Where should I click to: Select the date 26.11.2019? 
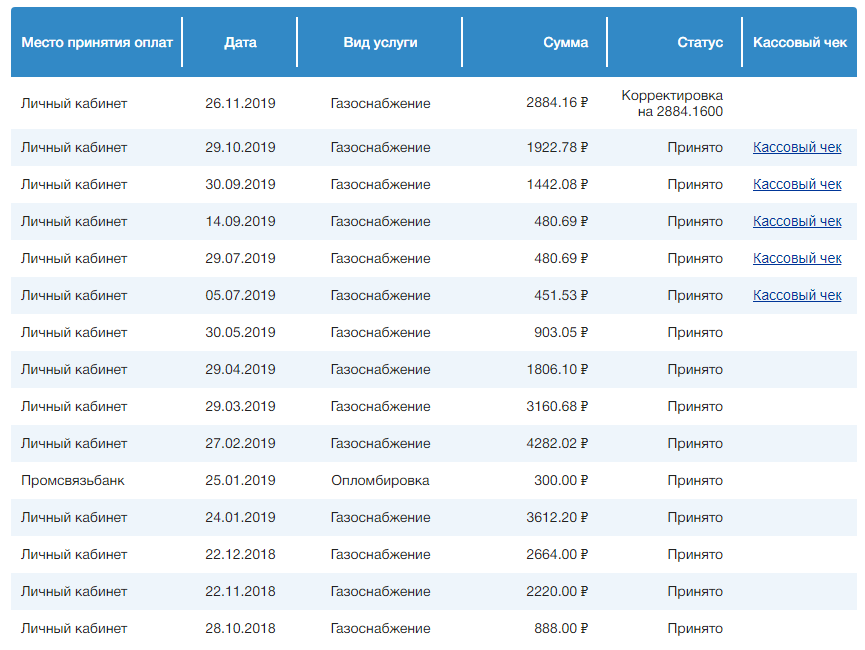(240, 103)
